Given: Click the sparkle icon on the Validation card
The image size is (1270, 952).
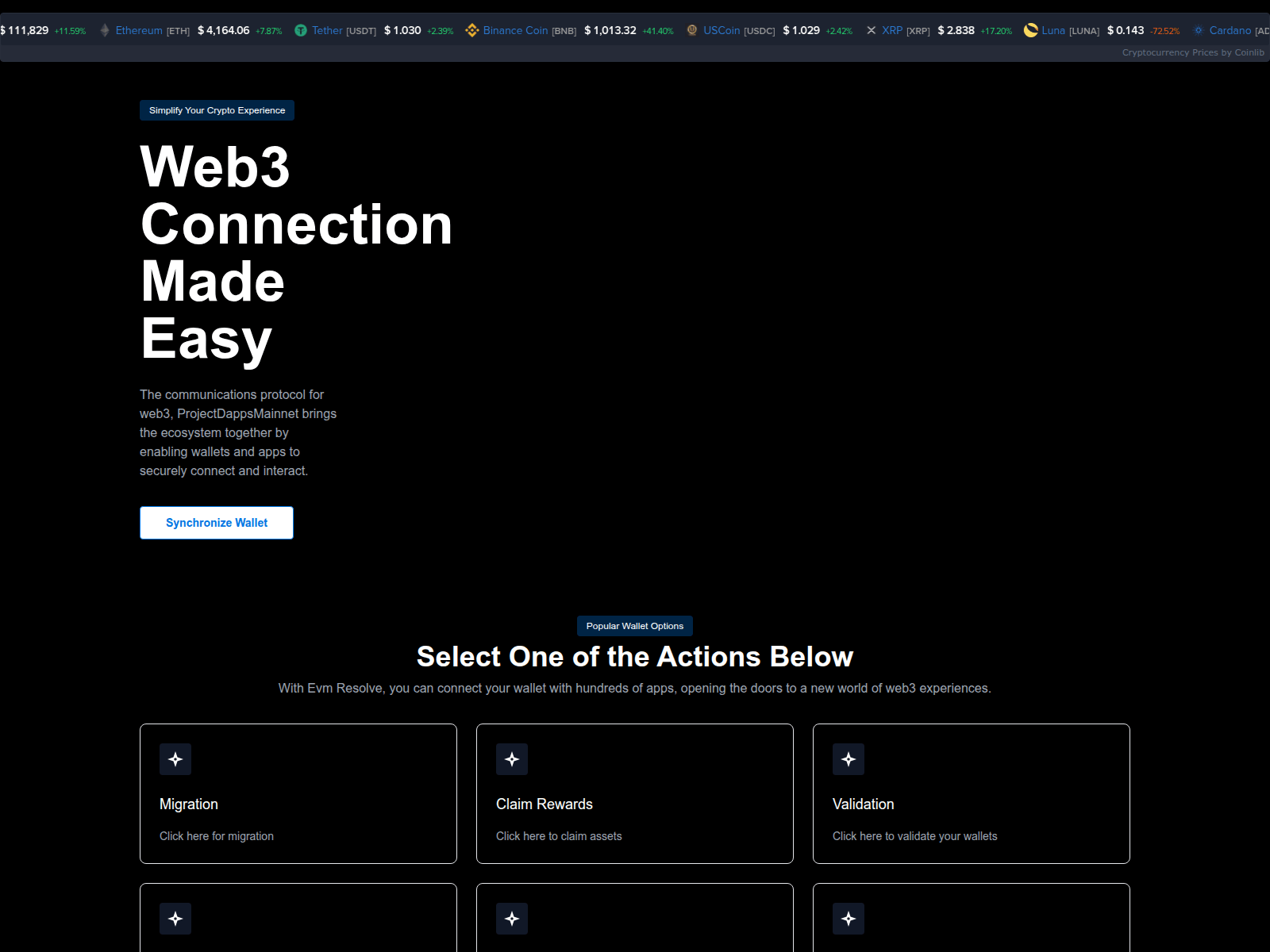Looking at the screenshot, I should (848, 759).
